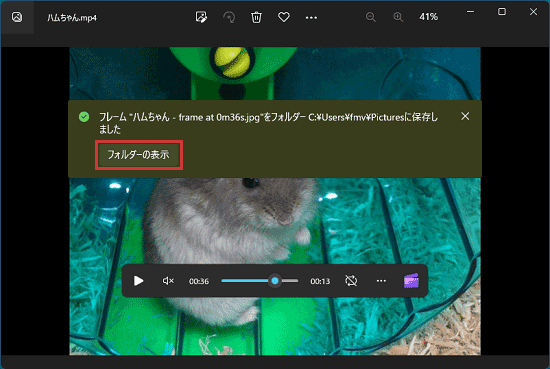
Task: Open Clipchamp video editor icon
Action: click(411, 281)
